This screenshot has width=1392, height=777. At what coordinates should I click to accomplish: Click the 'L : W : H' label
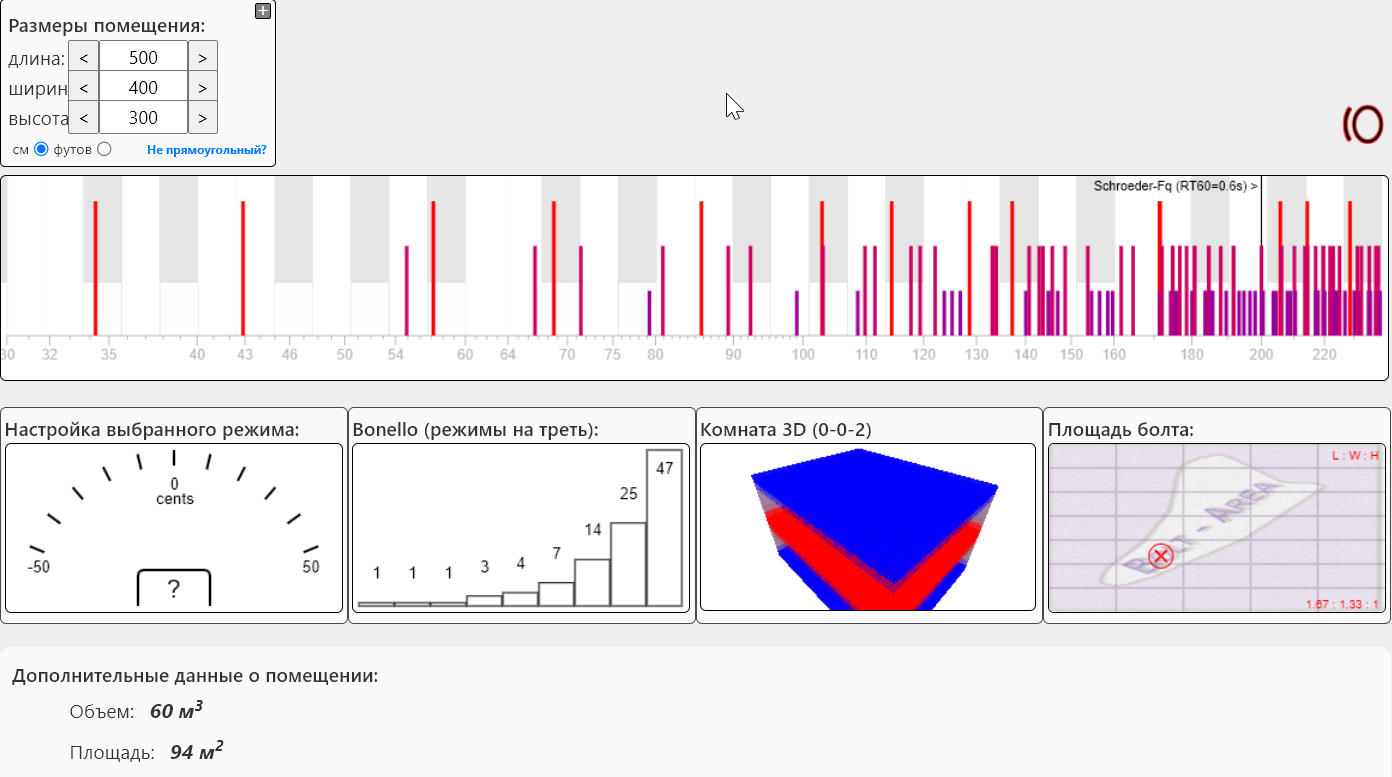(x=1355, y=456)
